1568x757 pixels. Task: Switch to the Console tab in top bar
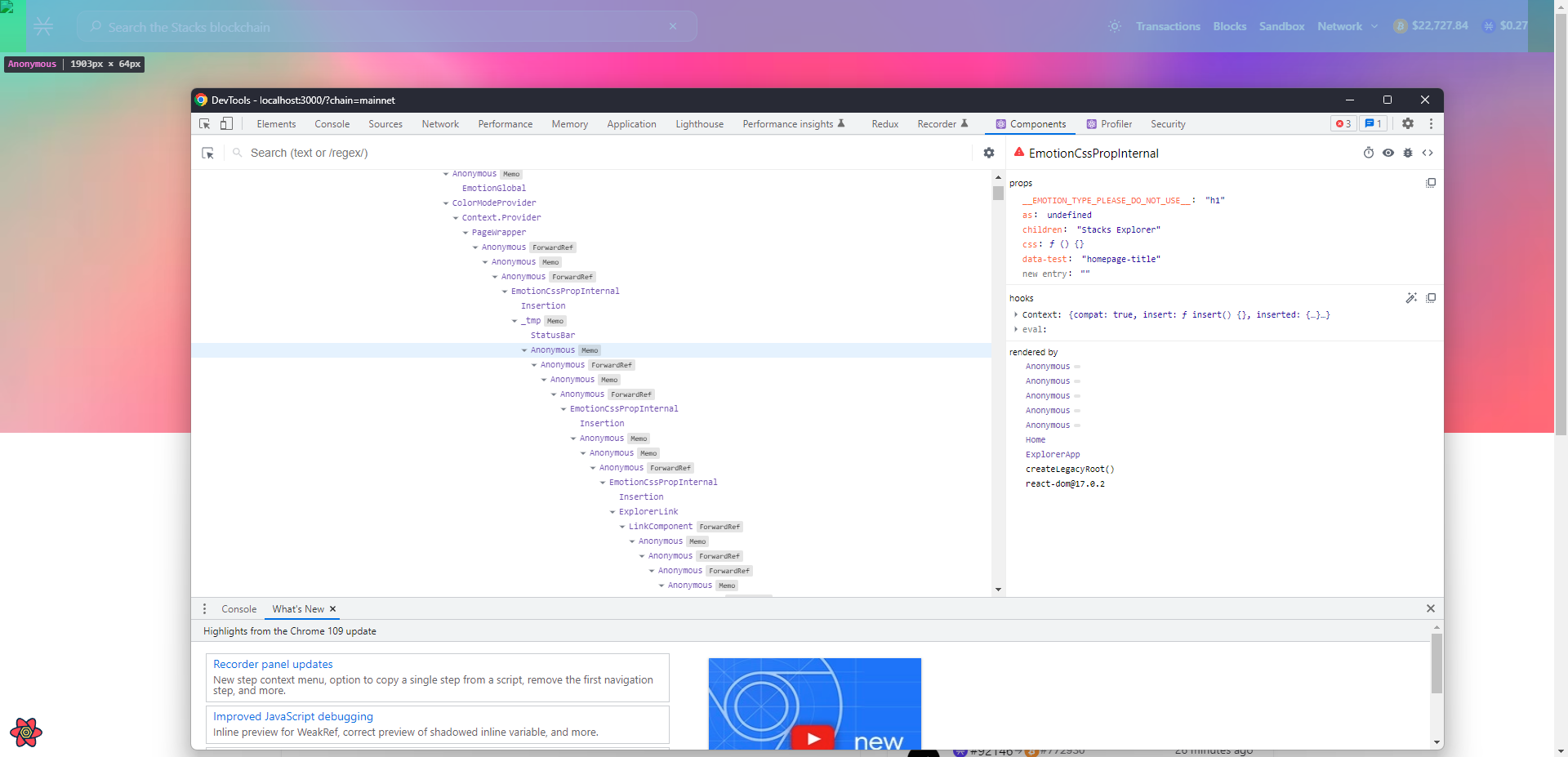point(332,124)
